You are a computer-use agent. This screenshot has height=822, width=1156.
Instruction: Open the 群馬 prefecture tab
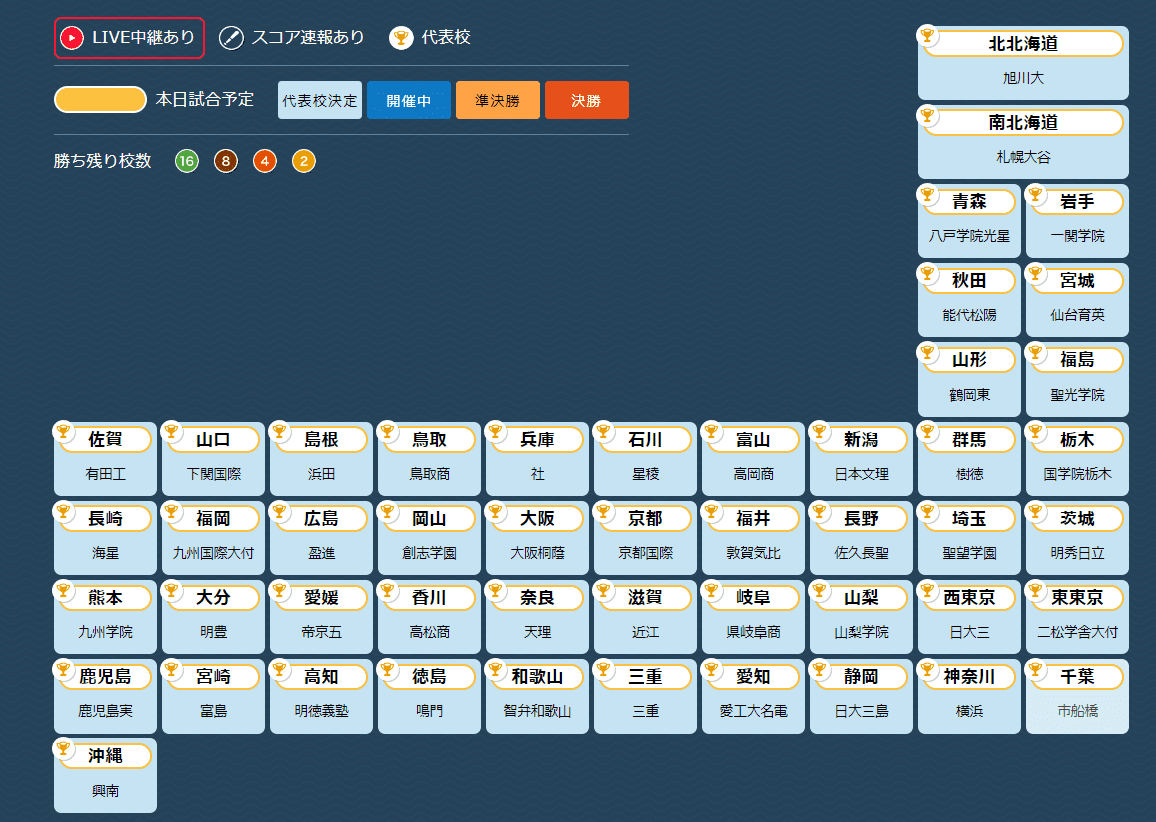(x=969, y=440)
